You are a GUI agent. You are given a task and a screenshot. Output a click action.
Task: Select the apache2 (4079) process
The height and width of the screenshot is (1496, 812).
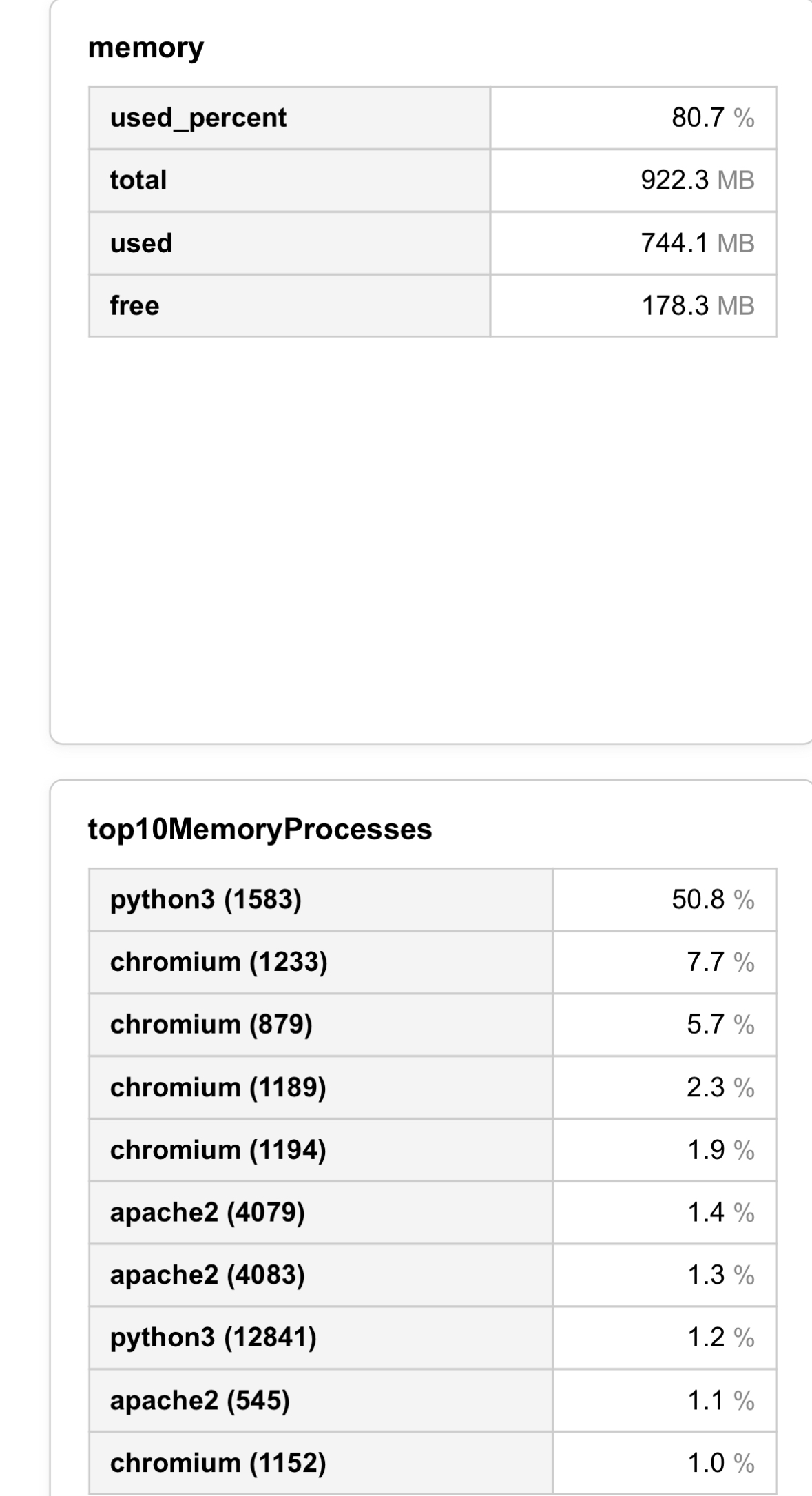tap(207, 1213)
